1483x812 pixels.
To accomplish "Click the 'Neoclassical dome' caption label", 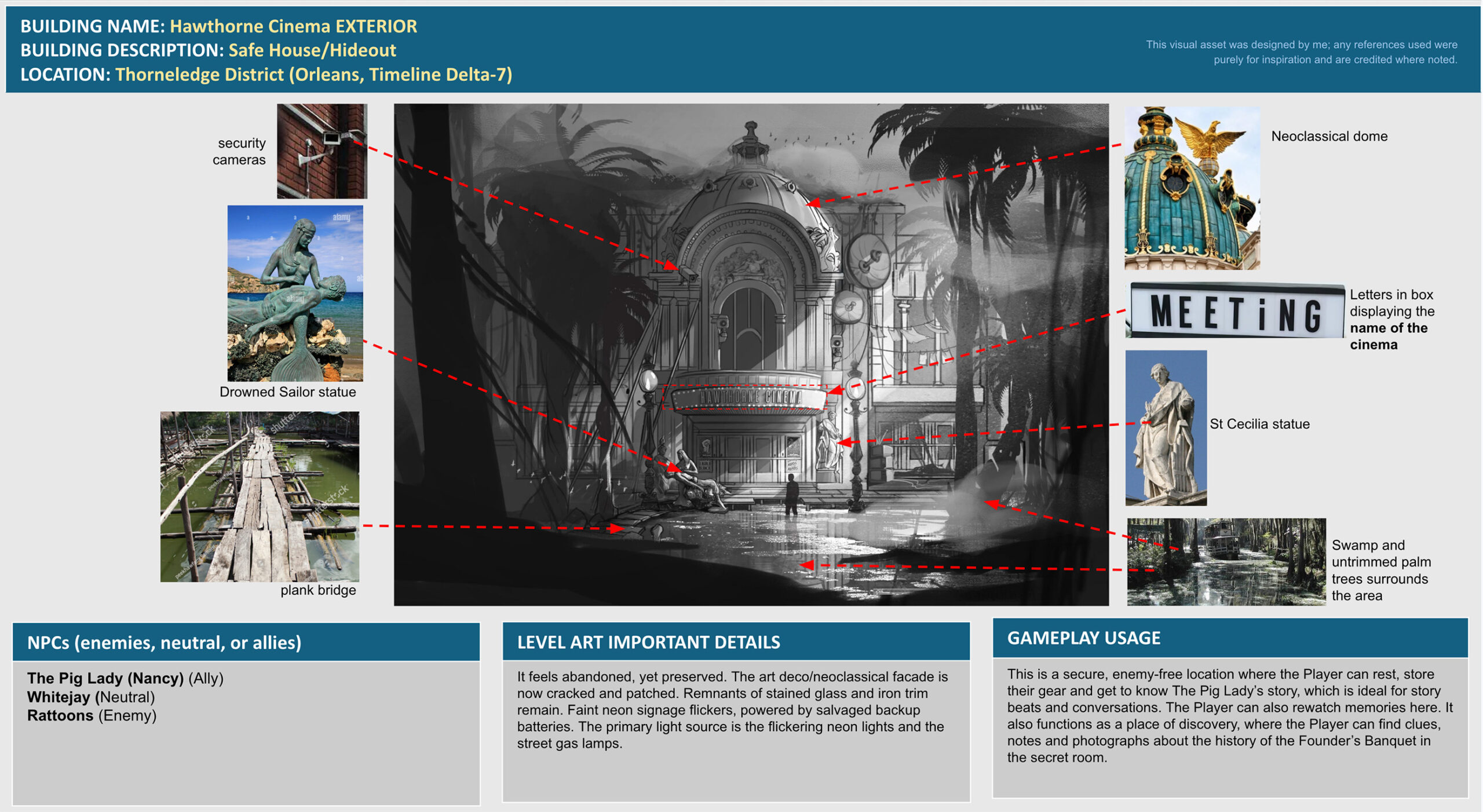I will pyautogui.click(x=1329, y=136).
